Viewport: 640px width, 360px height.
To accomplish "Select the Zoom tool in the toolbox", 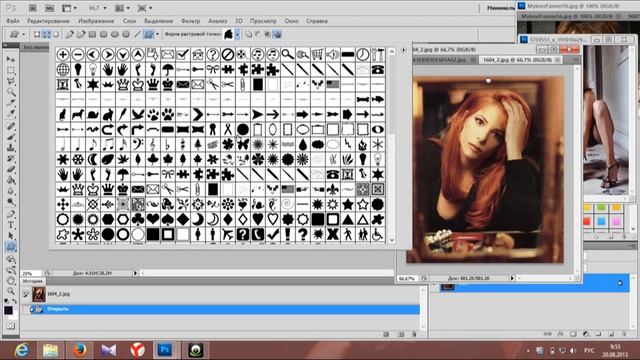I will [x=11, y=291].
